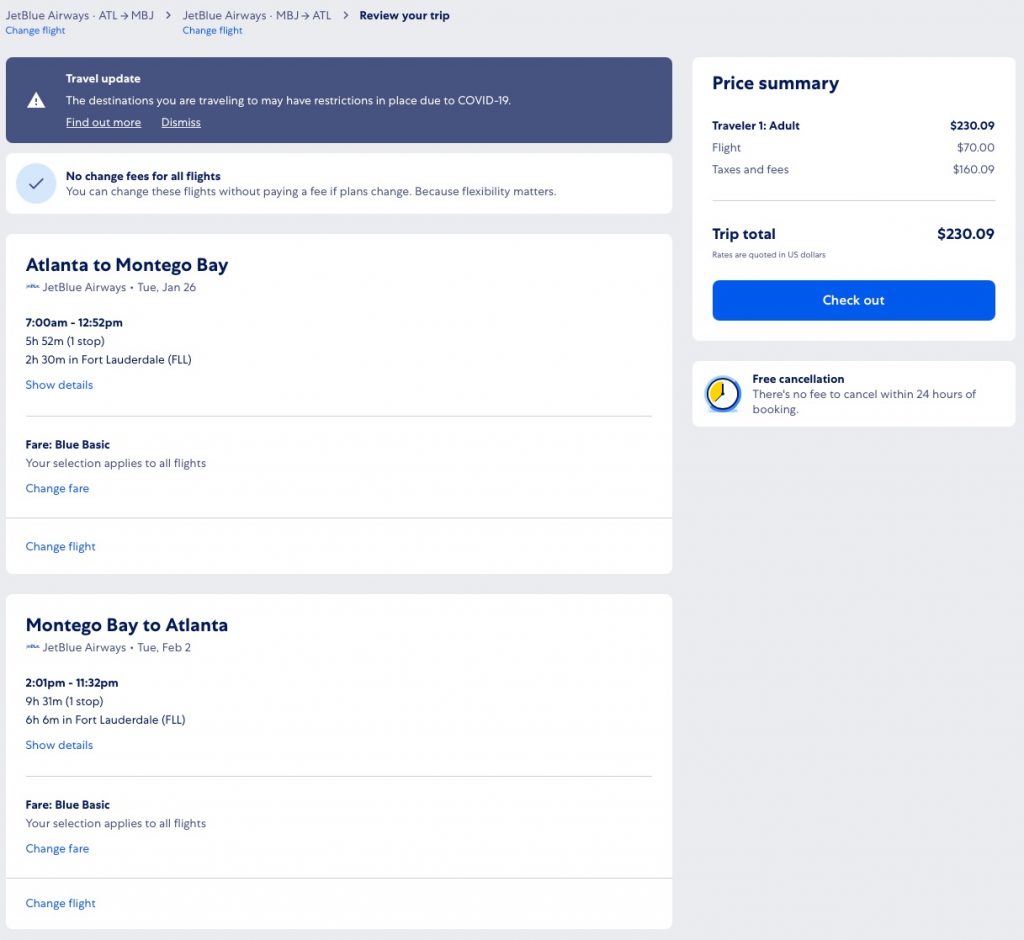Click Change flight at bottom of Atlanta to Montego Bay card
Image resolution: width=1024 pixels, height=940 pixels.
click(60, 547)
